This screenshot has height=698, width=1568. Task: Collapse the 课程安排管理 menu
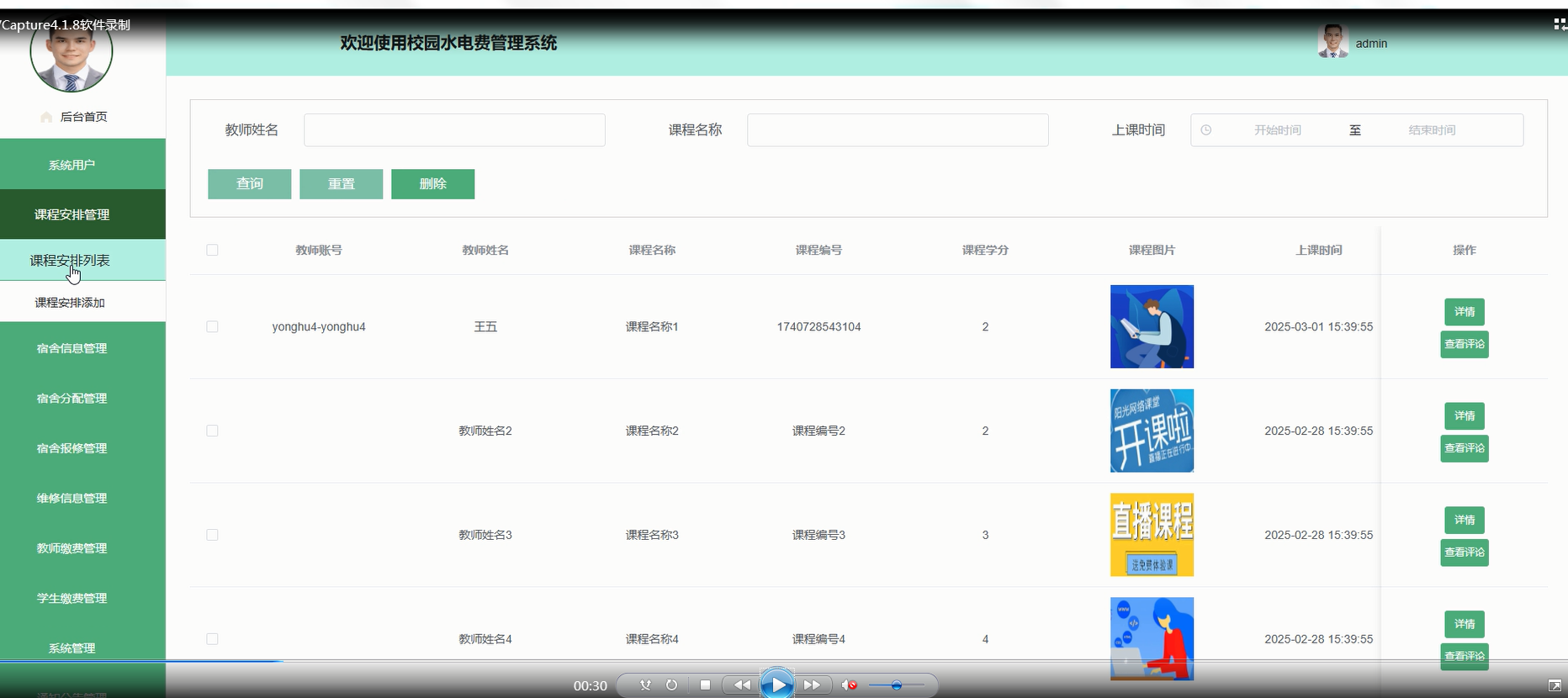tap(82, 214)
